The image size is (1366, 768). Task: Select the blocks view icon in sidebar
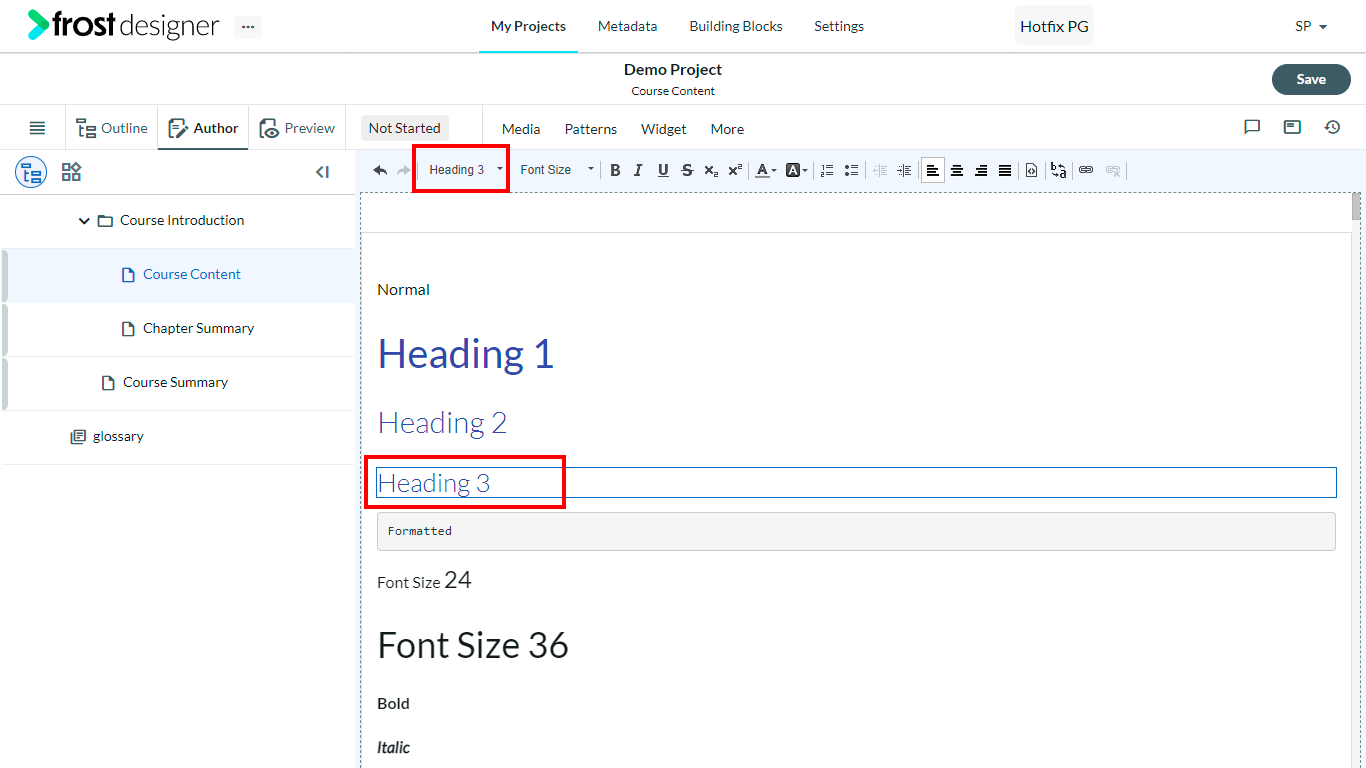pos(71,172)
